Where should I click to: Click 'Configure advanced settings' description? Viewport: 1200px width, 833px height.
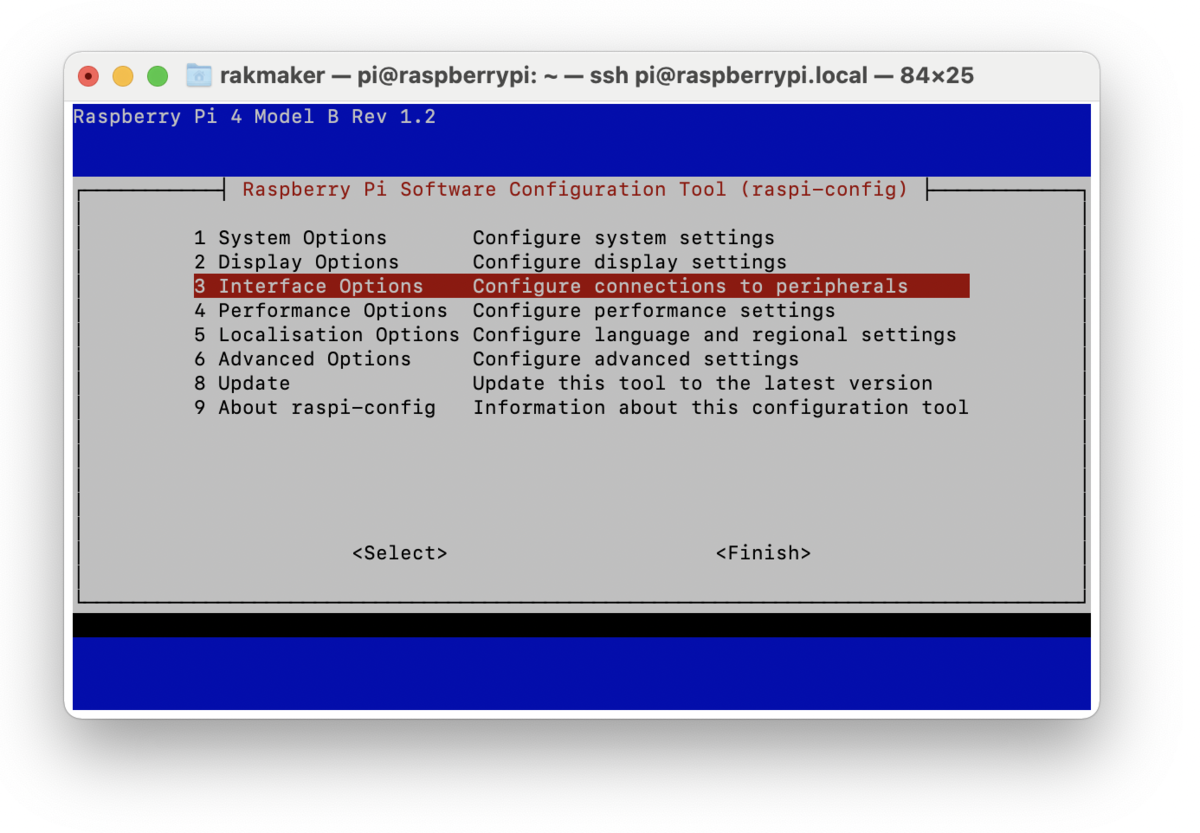tap(635, 359)
